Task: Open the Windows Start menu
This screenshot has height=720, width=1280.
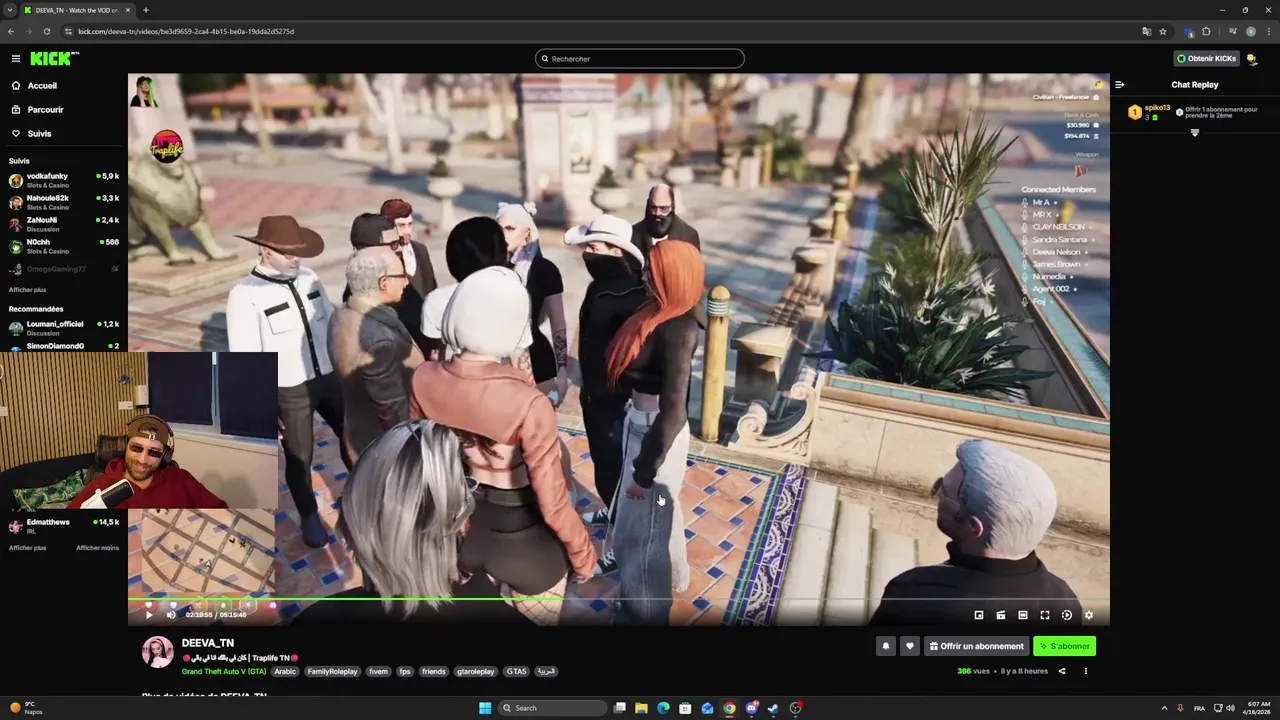Action: click(x=485, y=708)
